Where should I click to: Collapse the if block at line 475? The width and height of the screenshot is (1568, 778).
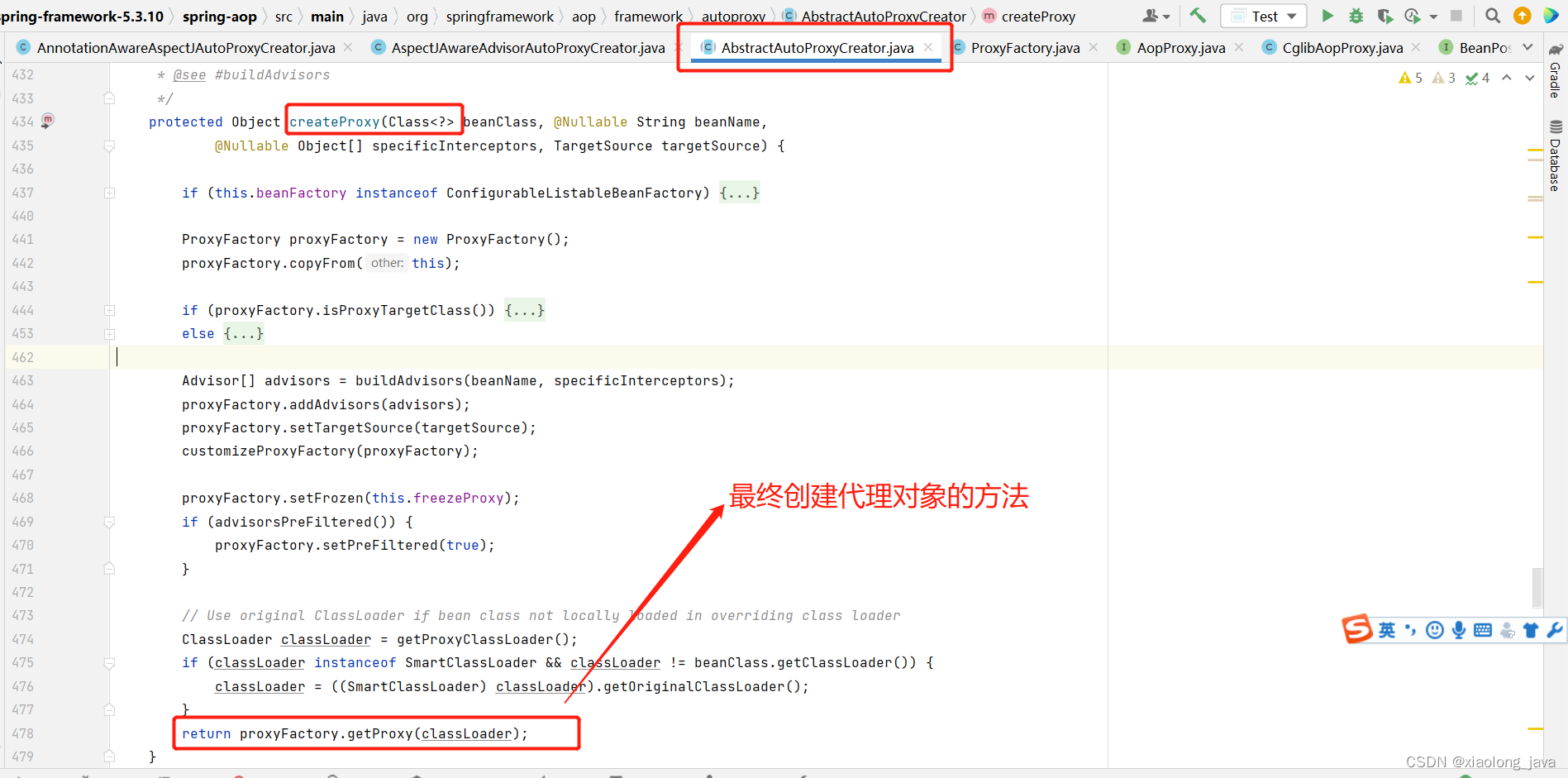click(x=109, y=663)
